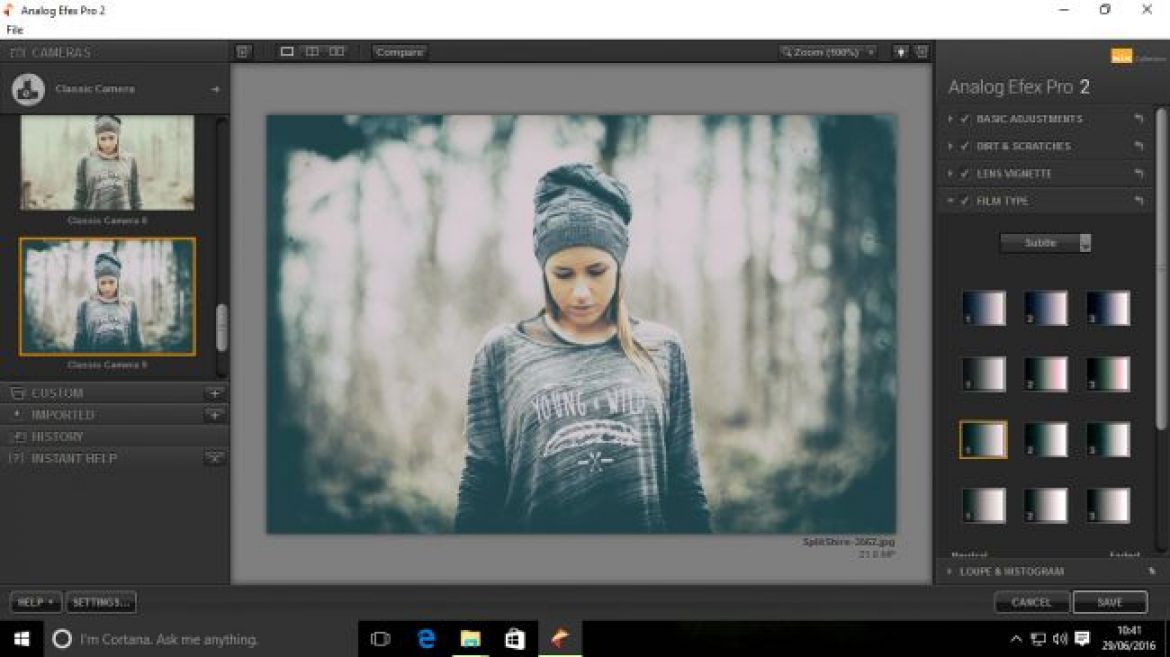This screenshot has width=1170, height=657.
Task: Click the Classic Camera icon in Cameras panel
Action: coord(27,88)
